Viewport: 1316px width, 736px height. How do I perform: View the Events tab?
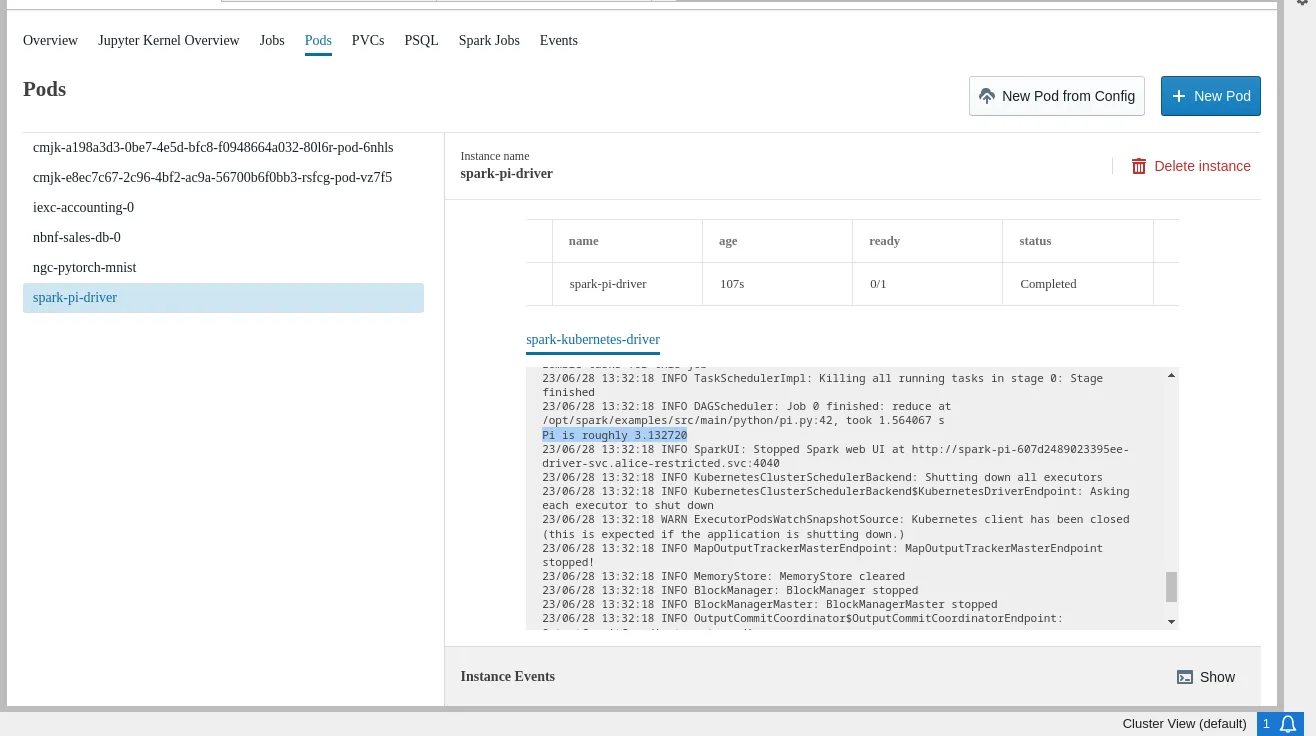click(x=558, y=41)
